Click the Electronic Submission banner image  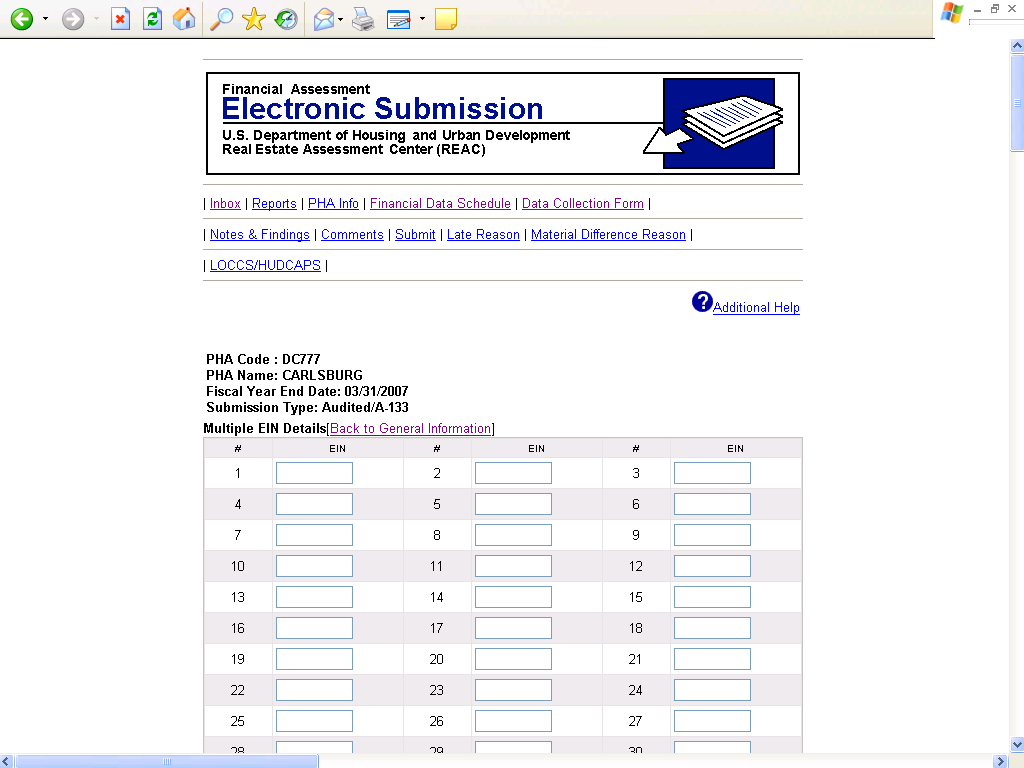pyautogui.click(x=503, y=123)
